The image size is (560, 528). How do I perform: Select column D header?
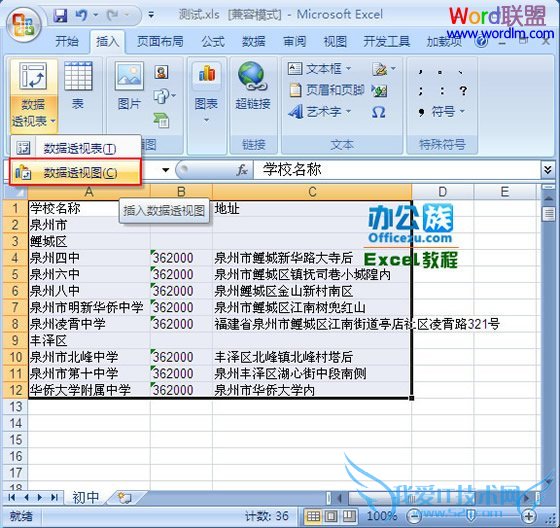click(442, 192)
